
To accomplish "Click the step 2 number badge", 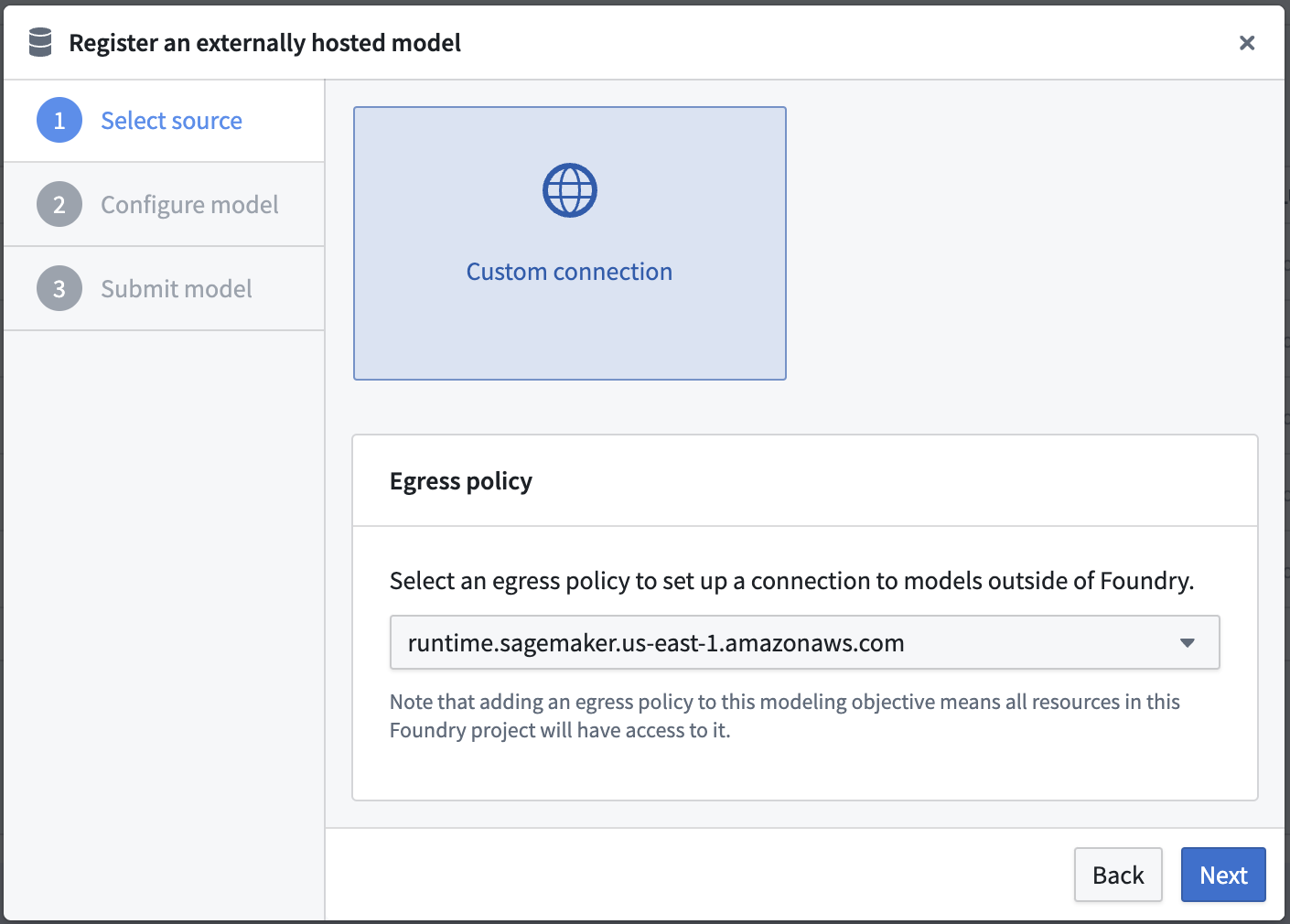I will pos(59,205).
